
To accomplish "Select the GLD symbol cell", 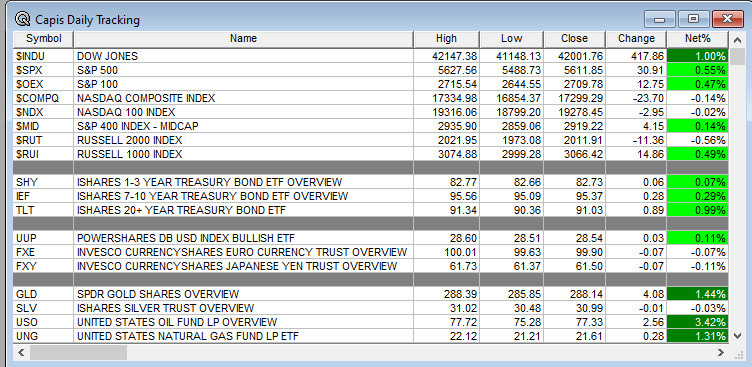I will [43, 294].
